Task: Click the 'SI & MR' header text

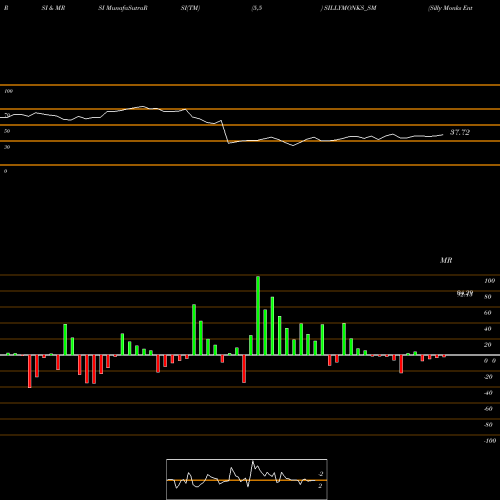Action: coord(53,8)
